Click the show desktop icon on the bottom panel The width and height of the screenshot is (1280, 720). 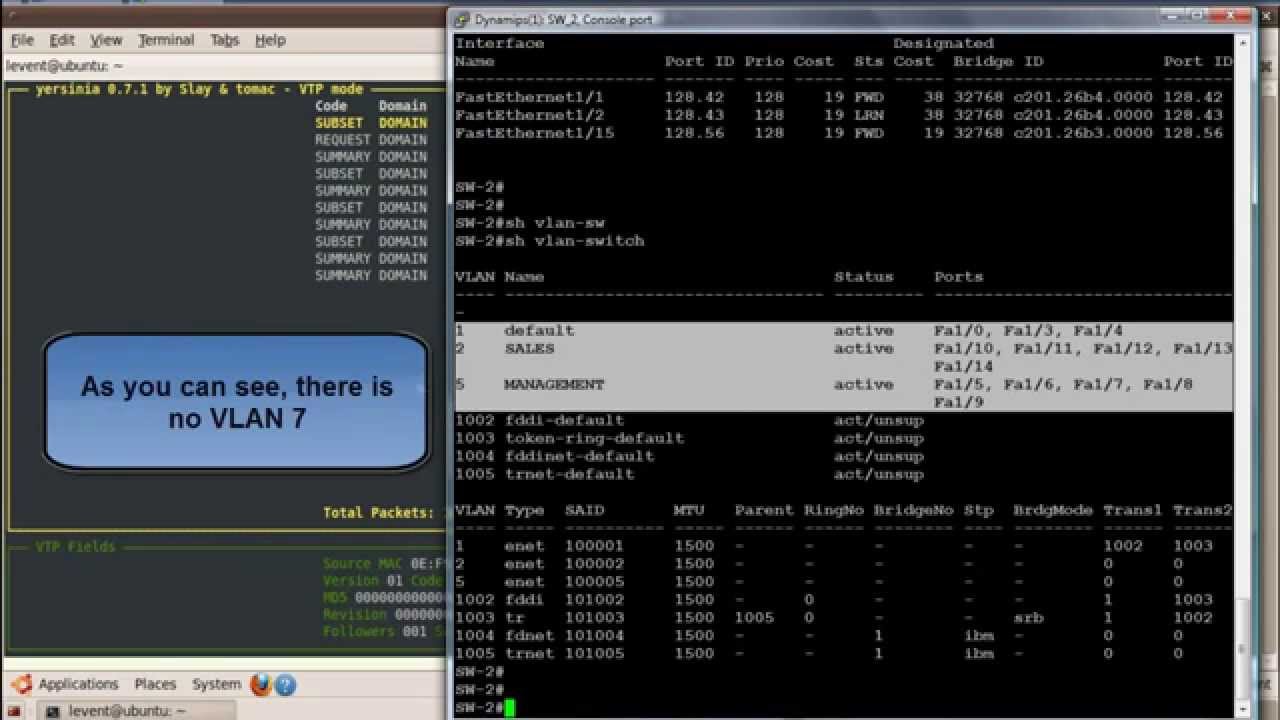tap(14, 711)
